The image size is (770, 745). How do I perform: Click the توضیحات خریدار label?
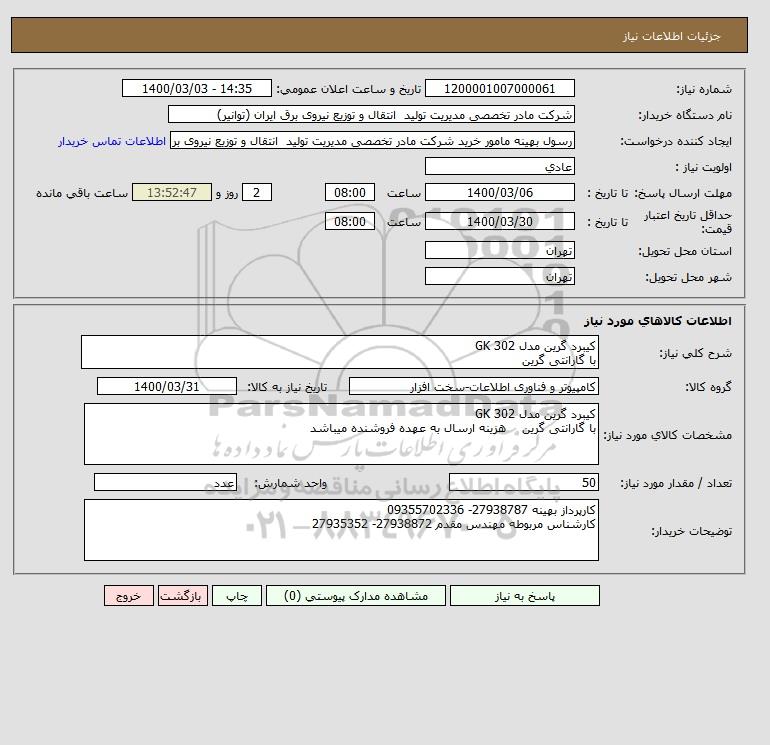(x=691, y=531)
